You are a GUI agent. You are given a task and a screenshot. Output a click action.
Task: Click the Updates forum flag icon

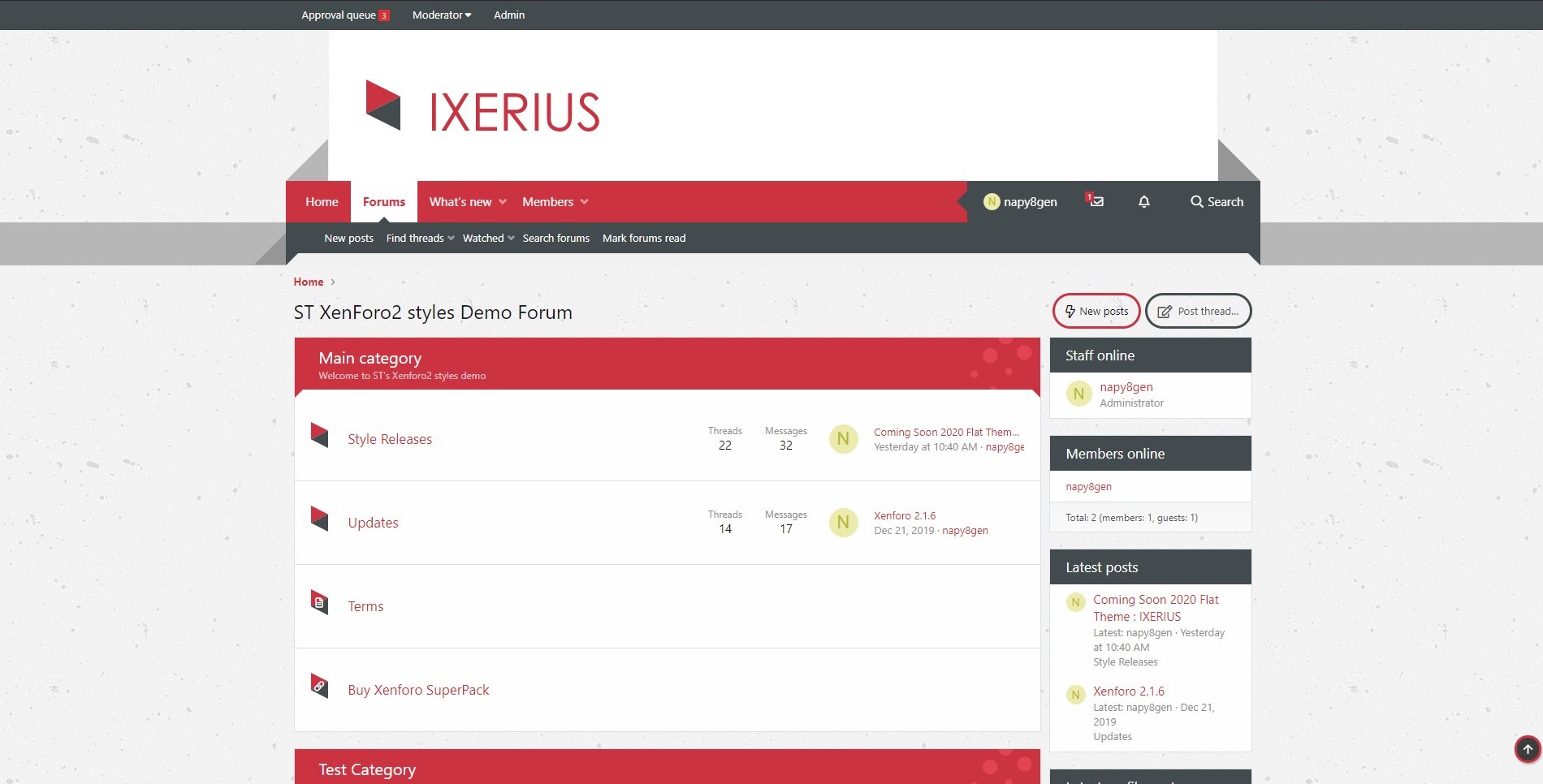point(319,519)
